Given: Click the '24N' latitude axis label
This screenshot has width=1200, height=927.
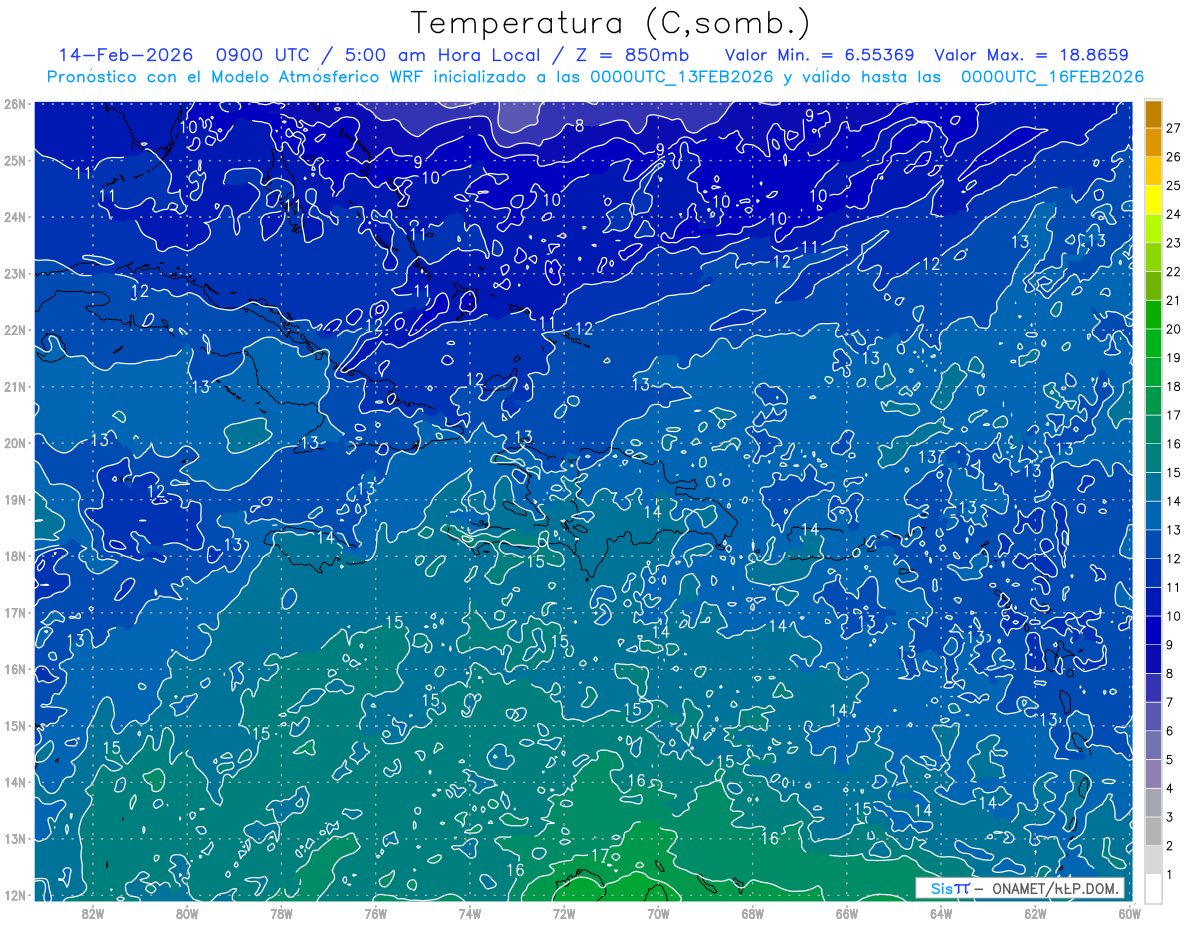Looking at the screenshot, I should (x=14, y=217).
